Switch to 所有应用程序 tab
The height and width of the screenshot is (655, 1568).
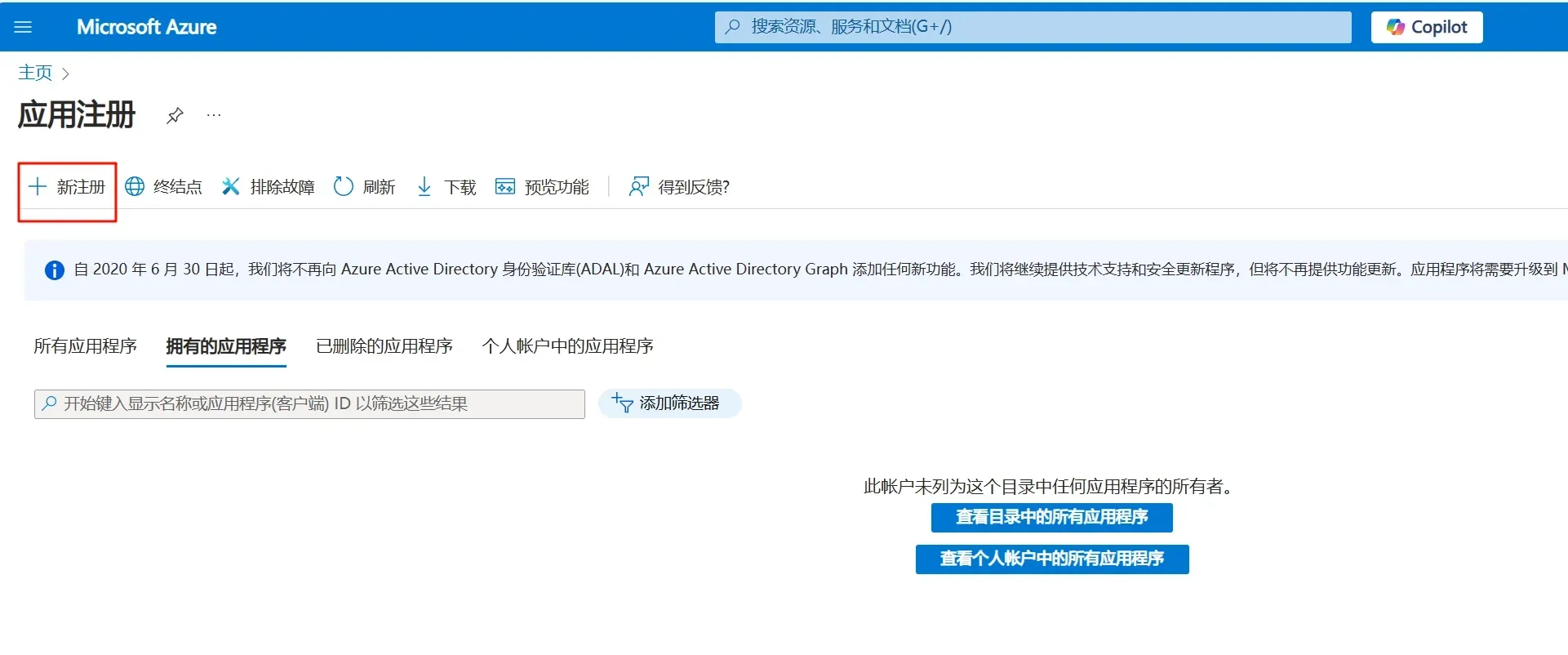pos(85,346)
